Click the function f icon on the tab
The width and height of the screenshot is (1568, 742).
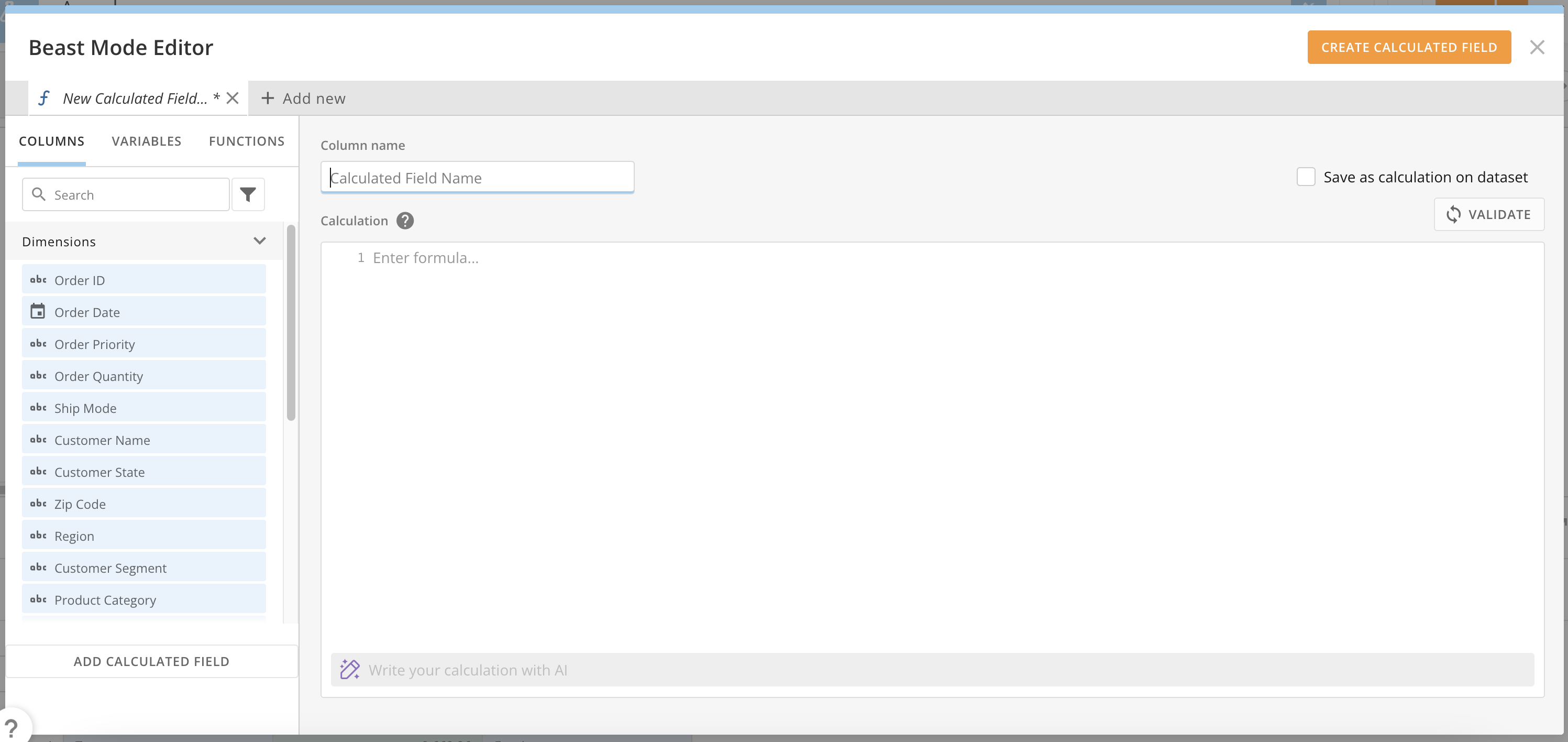(x=43, y=97)
